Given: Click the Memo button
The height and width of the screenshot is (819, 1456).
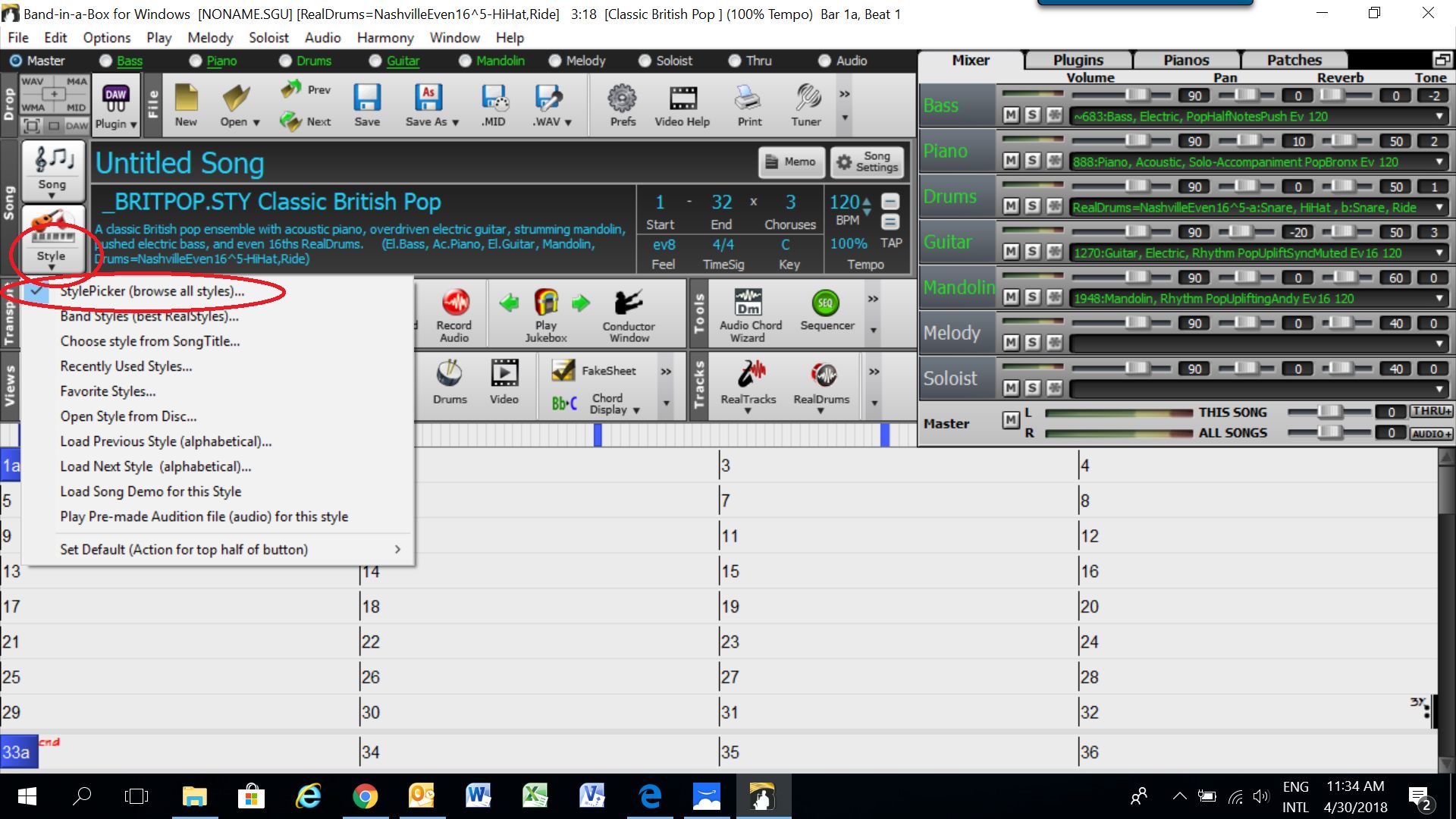Looking at the screenshot, I should (791, 162).
